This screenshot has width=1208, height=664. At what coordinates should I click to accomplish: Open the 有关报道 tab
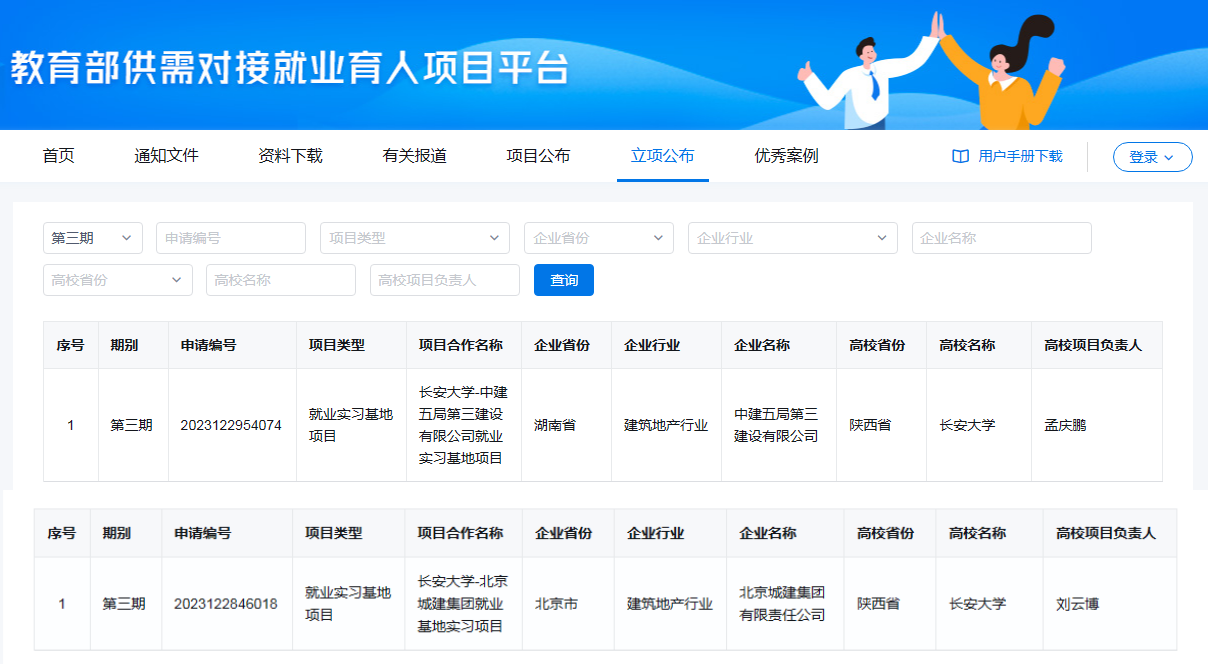pos(414,156)
